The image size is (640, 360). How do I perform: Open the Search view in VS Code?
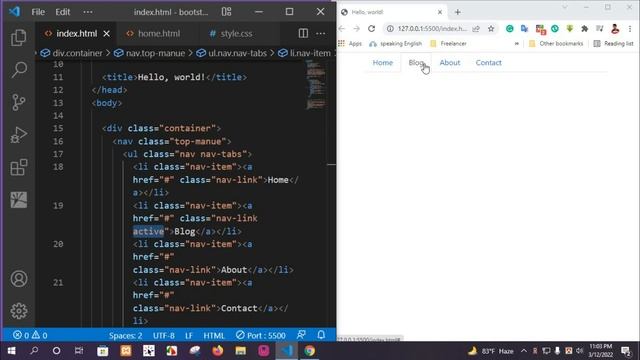tap(19, 70)
